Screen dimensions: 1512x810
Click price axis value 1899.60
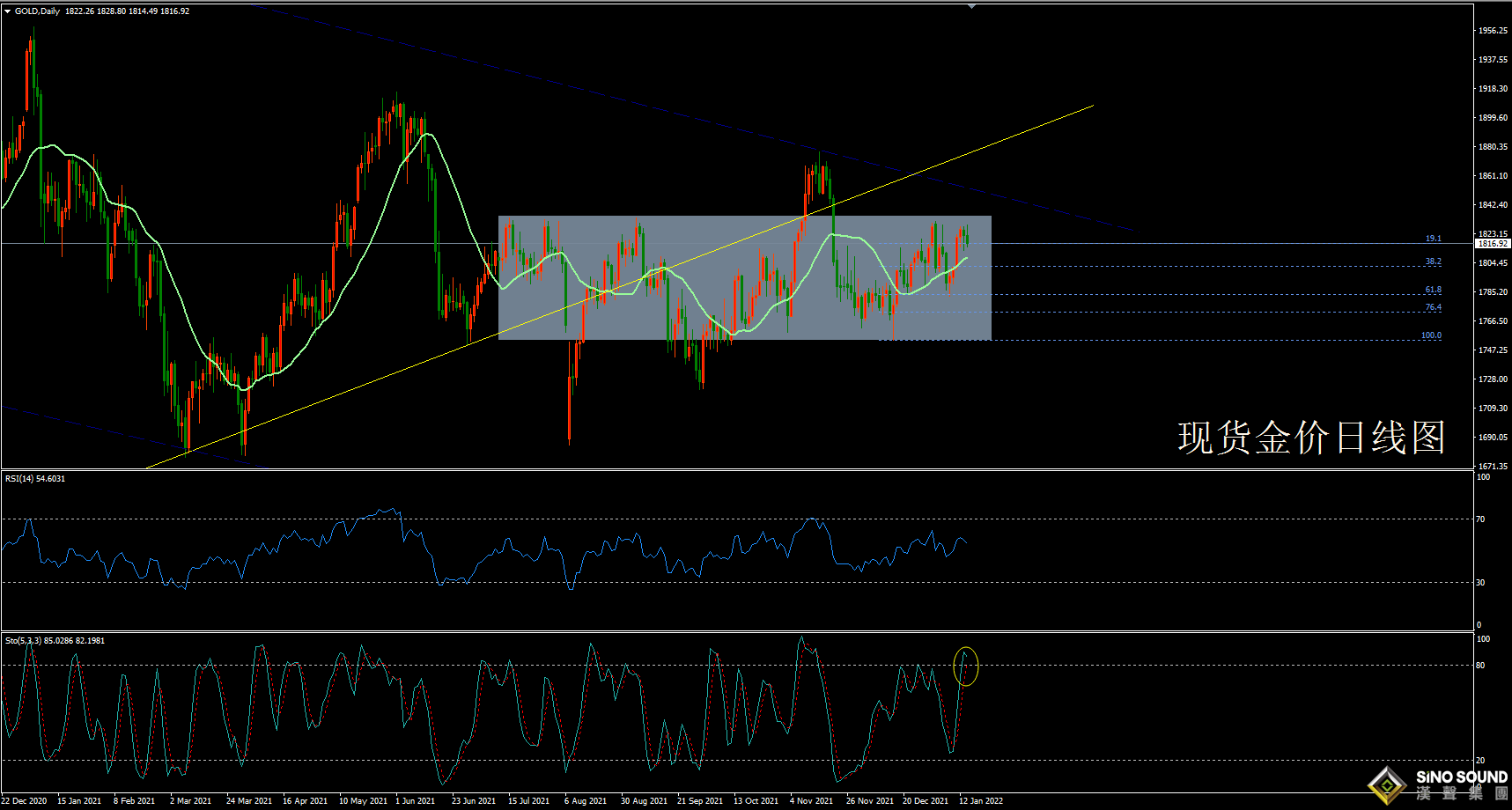1493,118
